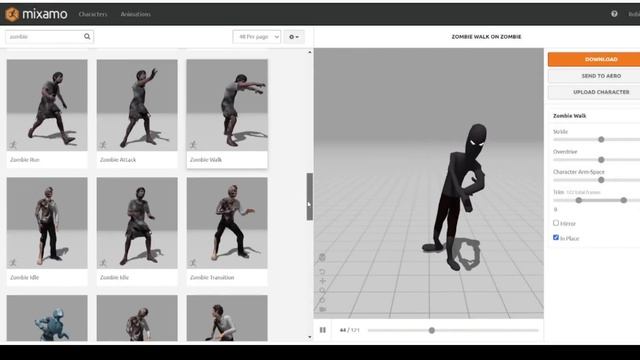Click the scrollbar down arrow
This screenshot has width=640, height=360.
pos(309,337)
